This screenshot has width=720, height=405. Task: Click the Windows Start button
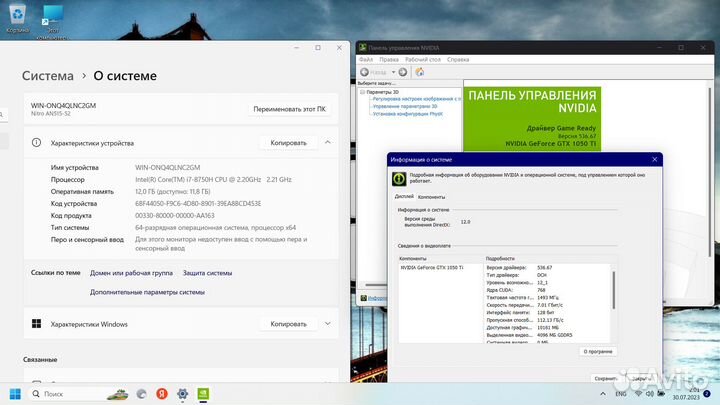coord(15,394)
